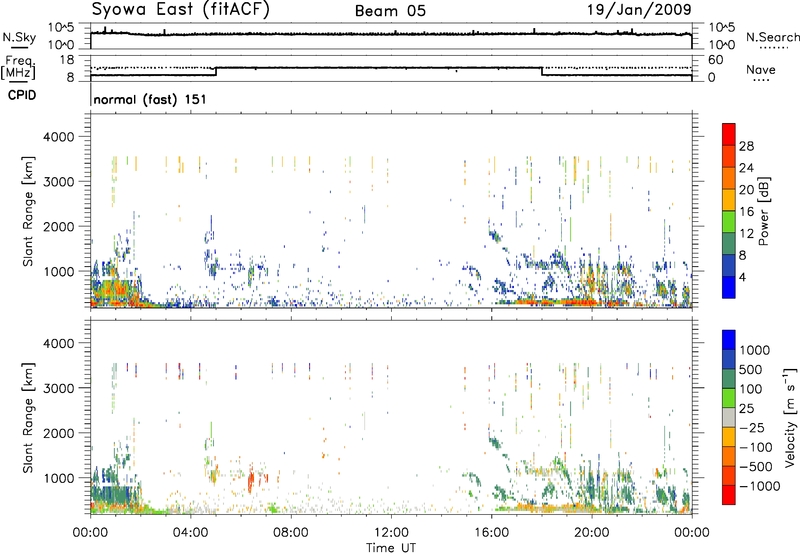Click the 'CPID' row label
Screen dimensions: 800x554
[22, 95]
